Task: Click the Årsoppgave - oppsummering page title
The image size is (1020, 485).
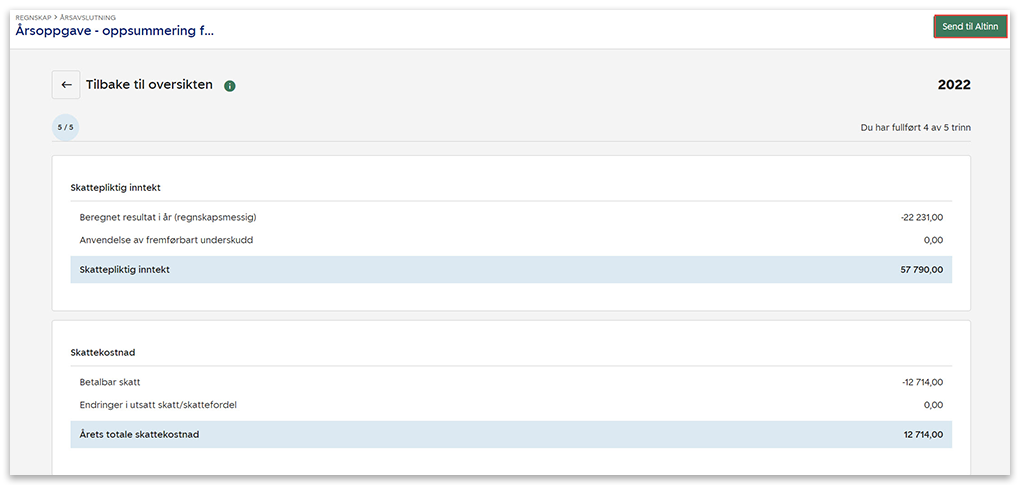Action: [x=114, y=31]
